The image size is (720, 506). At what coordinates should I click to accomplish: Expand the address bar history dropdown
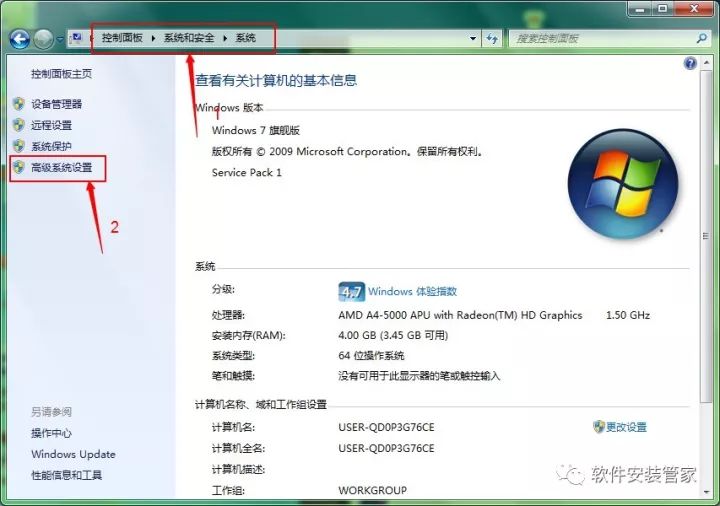[x=473, y=39]
